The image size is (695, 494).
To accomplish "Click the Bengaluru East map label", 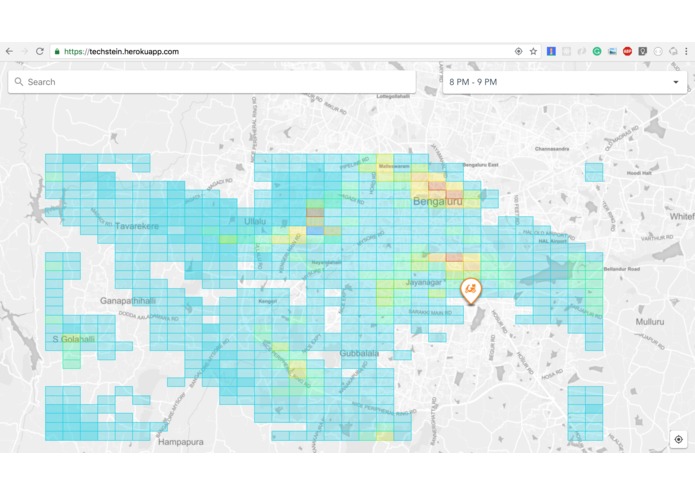I will 480,164.
